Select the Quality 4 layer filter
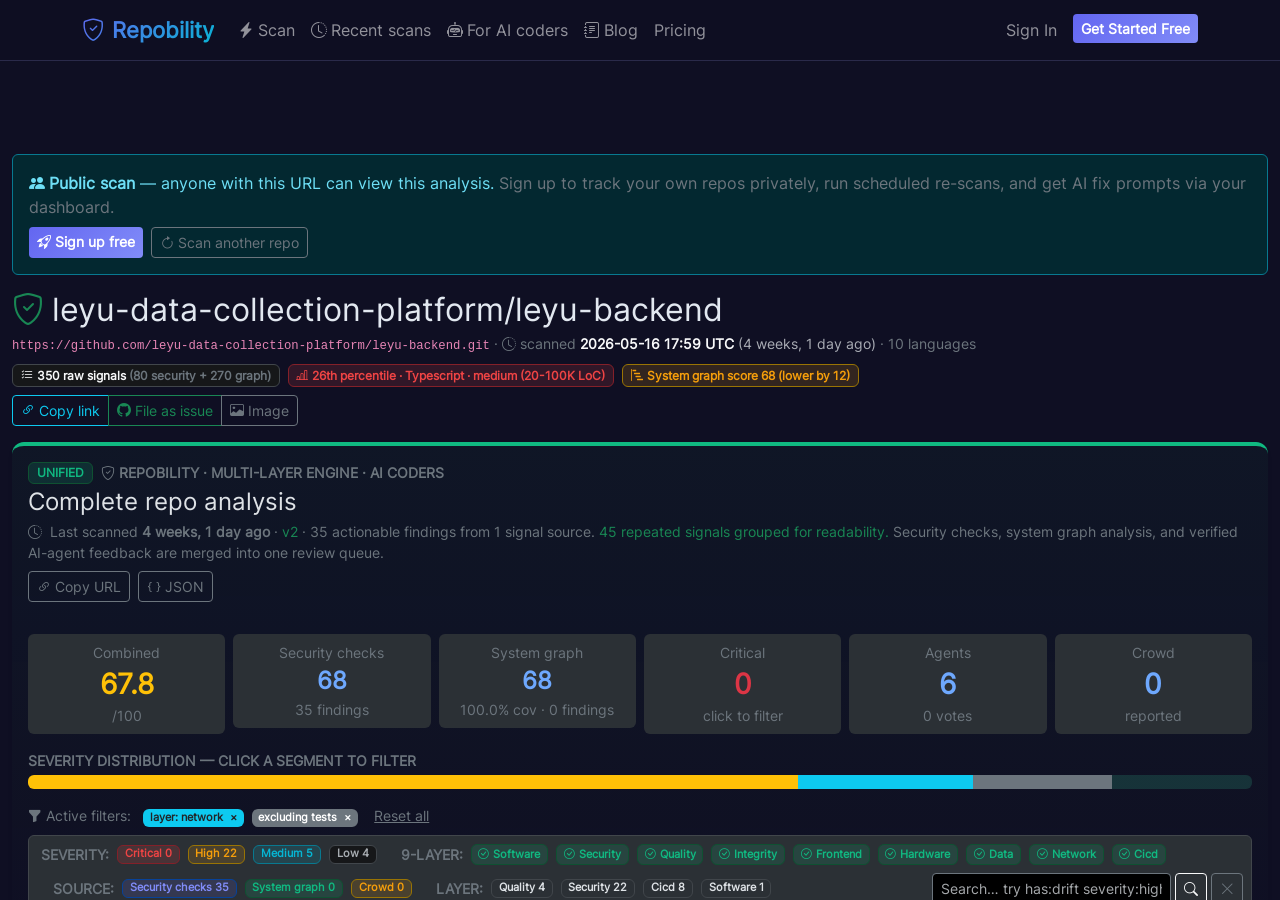Screen dimensions: 1280x900 [x=522, y=888]
